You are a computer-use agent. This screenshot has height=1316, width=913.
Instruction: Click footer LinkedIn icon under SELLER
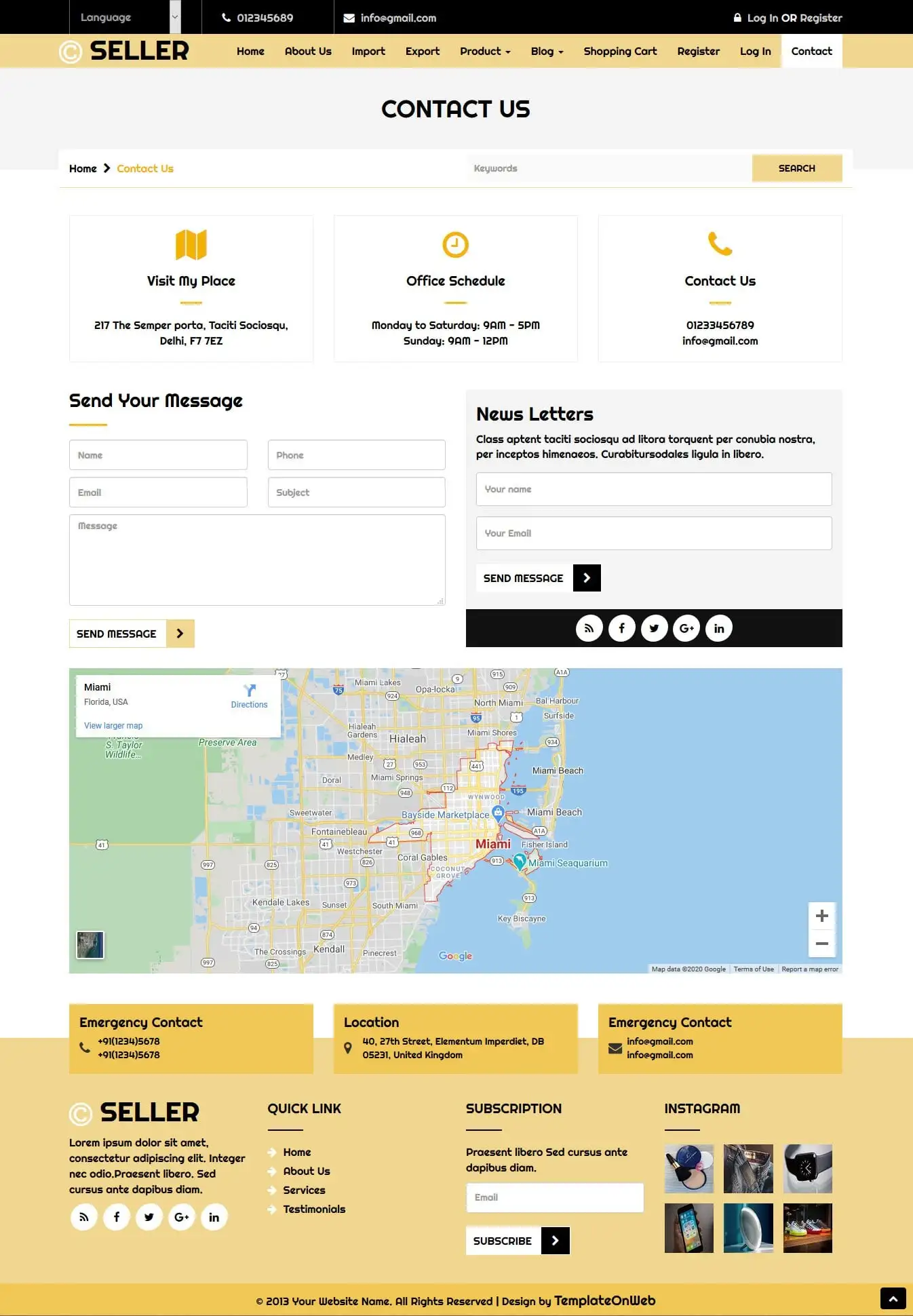pyautogui.click(x=214, y=1217)
